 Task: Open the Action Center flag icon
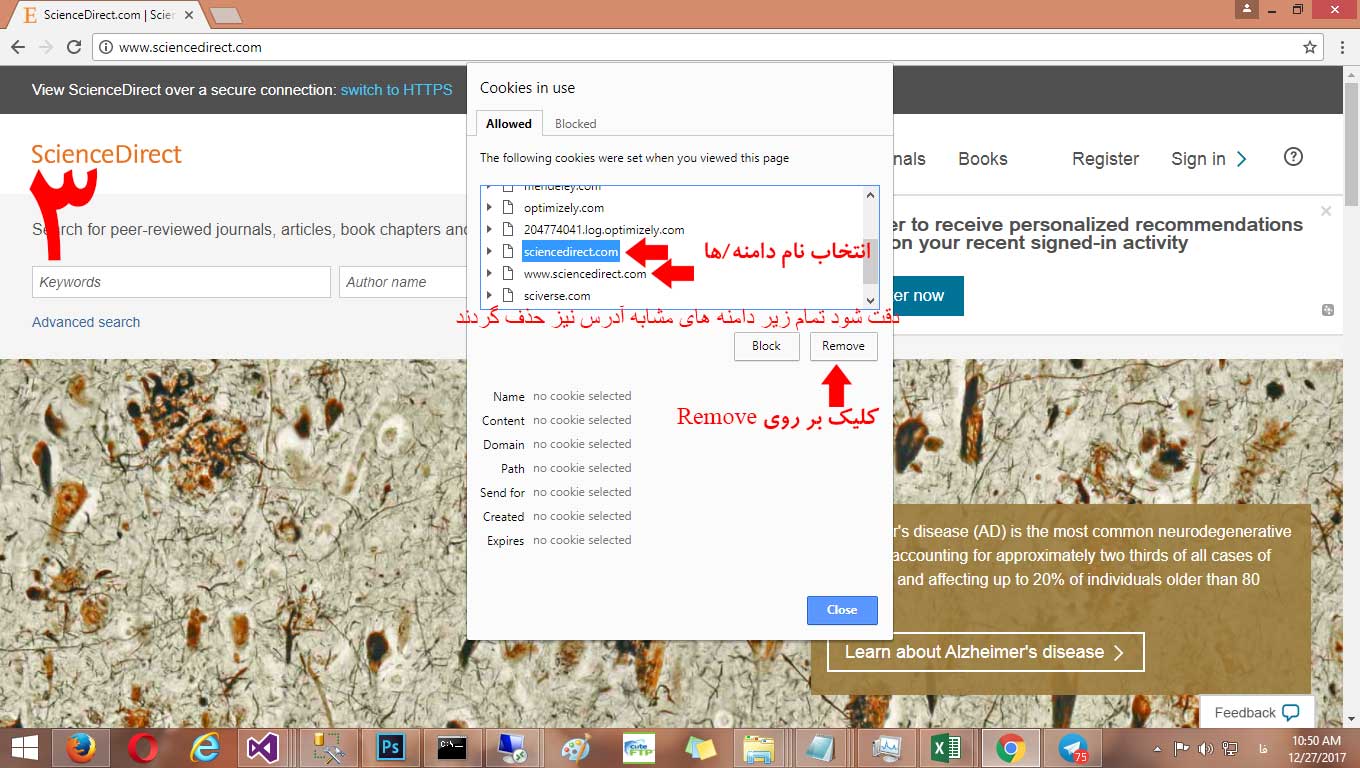tap(1181, 748)
